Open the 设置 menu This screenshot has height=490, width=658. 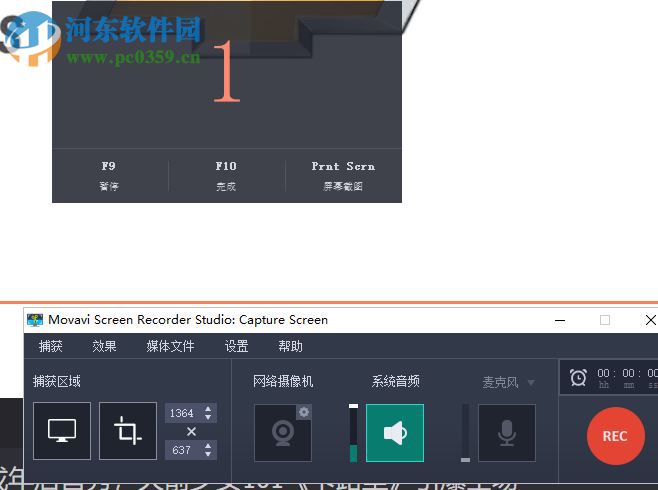[236, 346]
